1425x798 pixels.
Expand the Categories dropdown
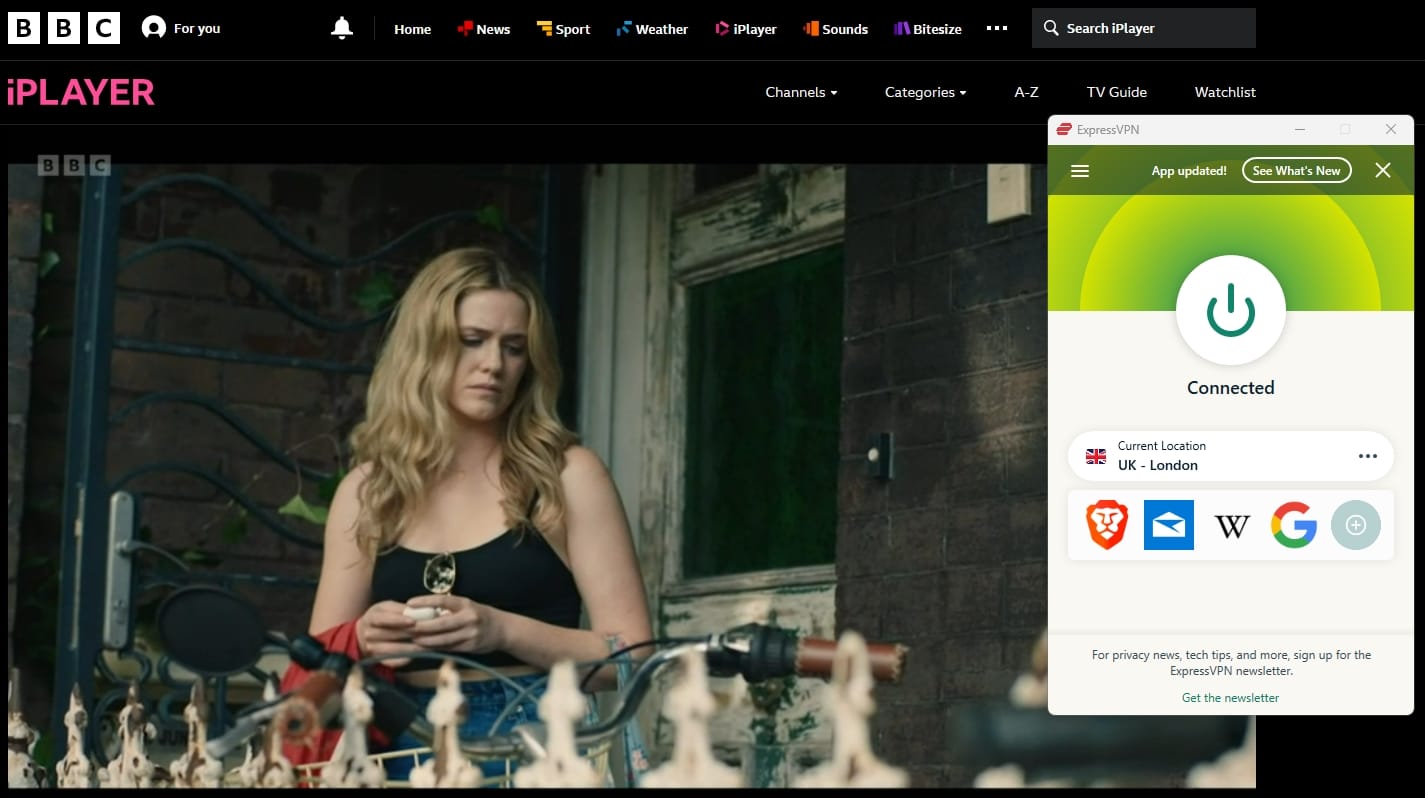926,92
